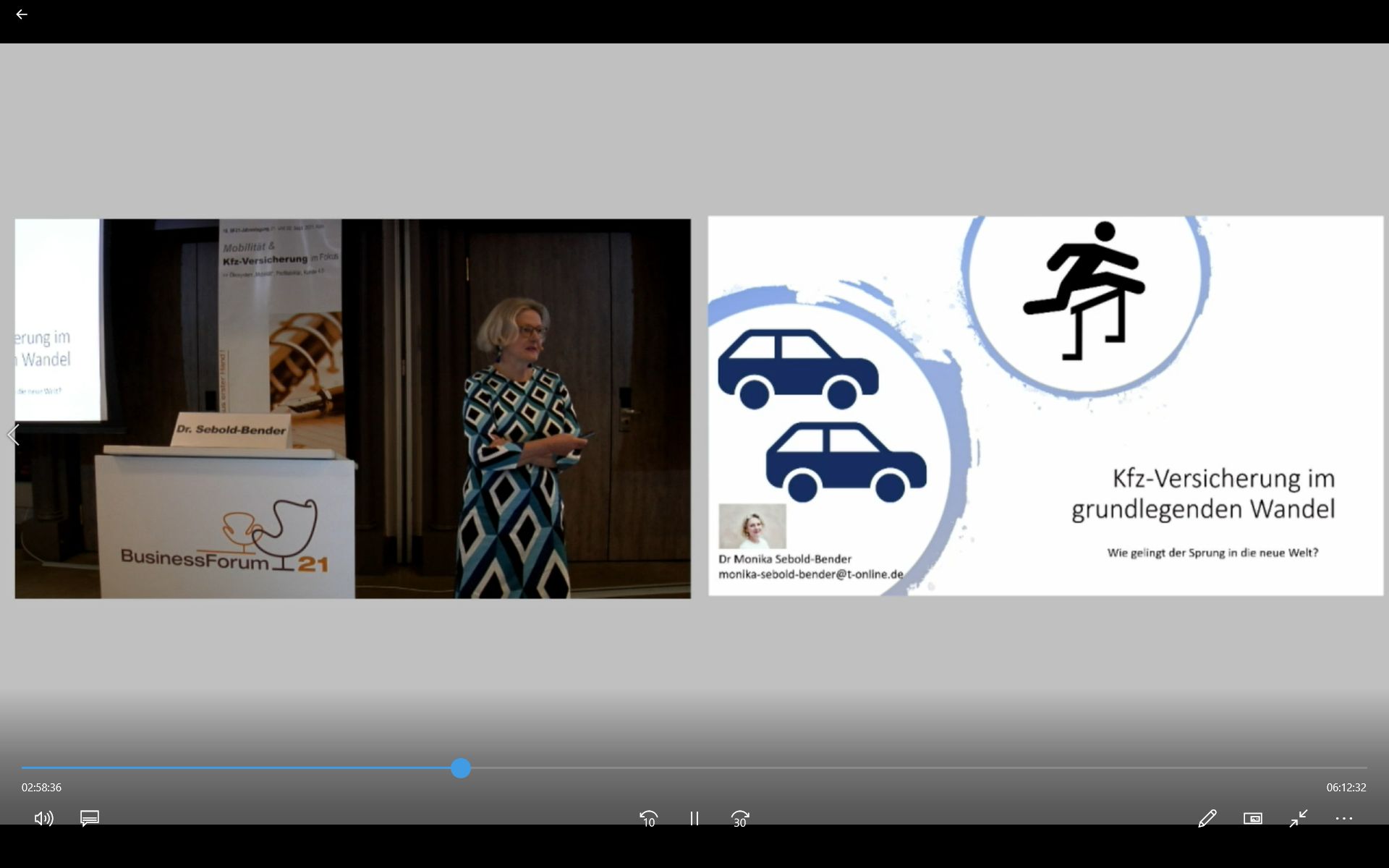Click the elapsed time 02:58:36 label
This screenshot has height=868, width=1389.
[x=41, y=787]
